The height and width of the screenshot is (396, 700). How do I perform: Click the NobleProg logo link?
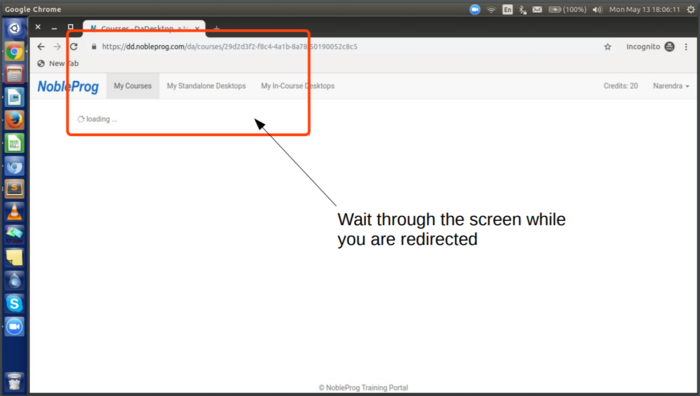click(x=68, y=86)
